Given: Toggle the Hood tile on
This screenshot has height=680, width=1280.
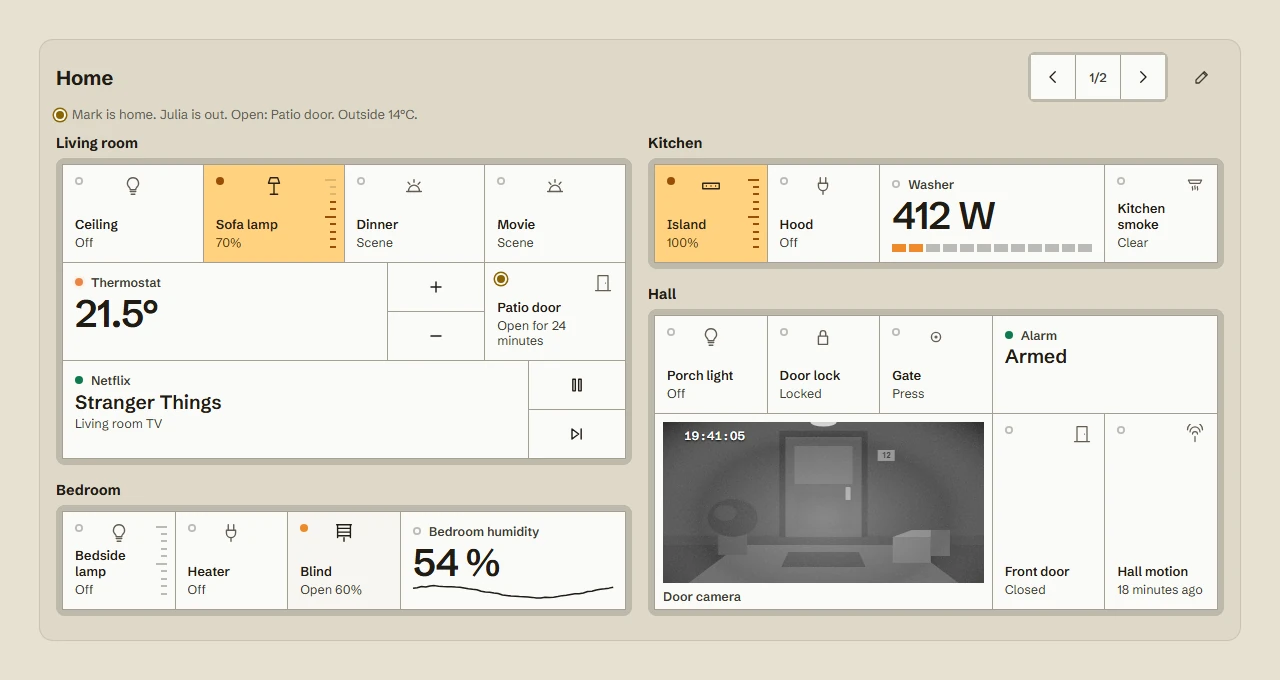Looking at the screenshot, I should (823, 213).
